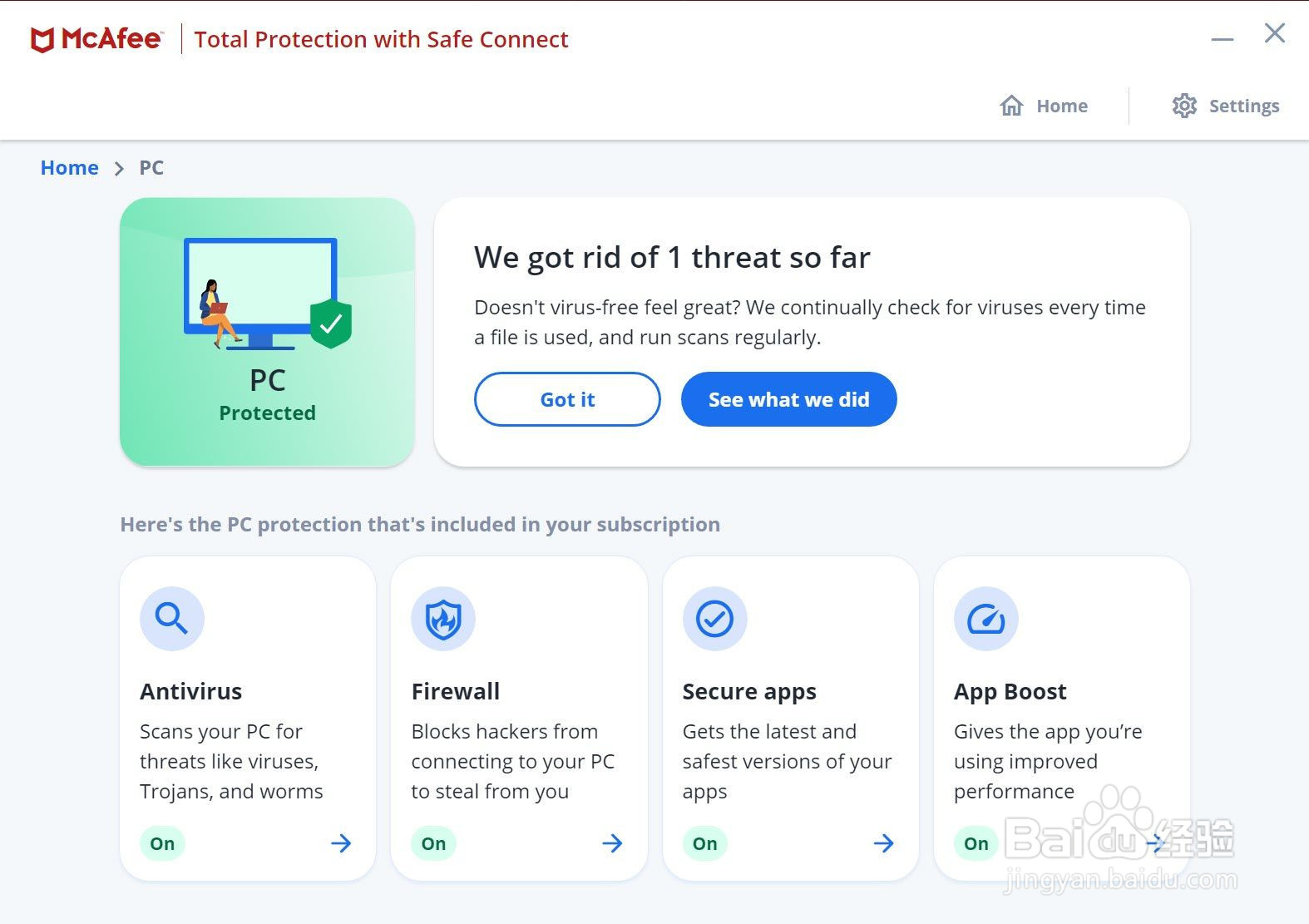Go to Home via breadcrumb link
1309x924 pixels.
point(69,168)
